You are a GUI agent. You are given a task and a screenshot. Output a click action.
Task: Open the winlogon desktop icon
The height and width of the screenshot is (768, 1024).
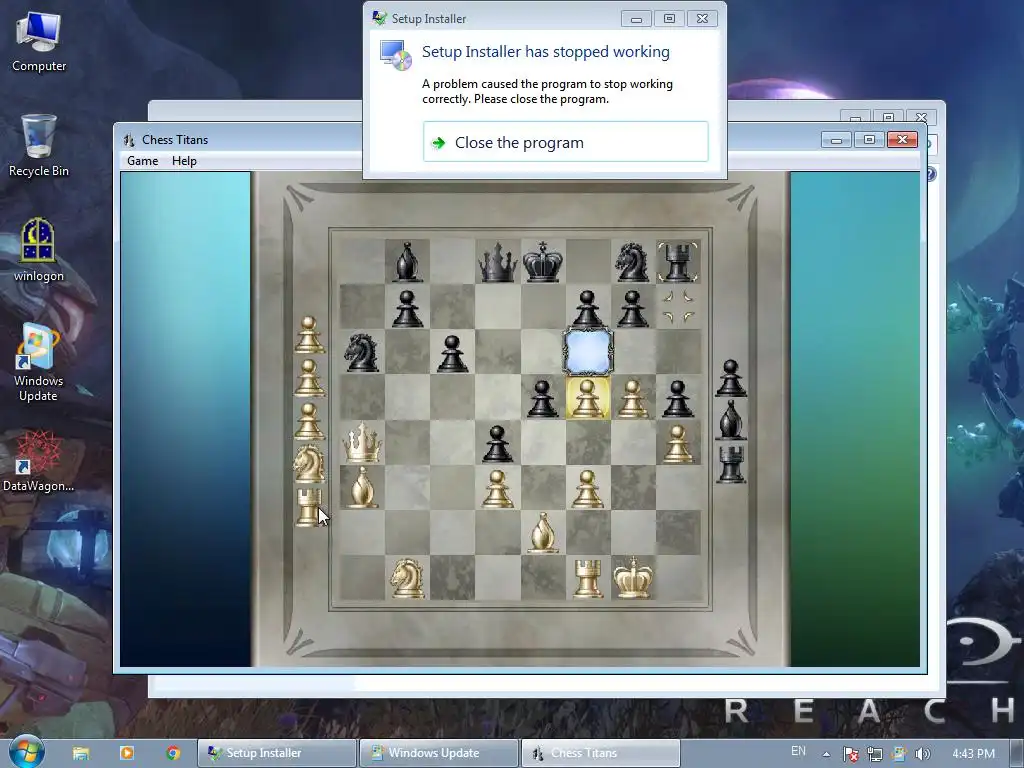[39, 250]
